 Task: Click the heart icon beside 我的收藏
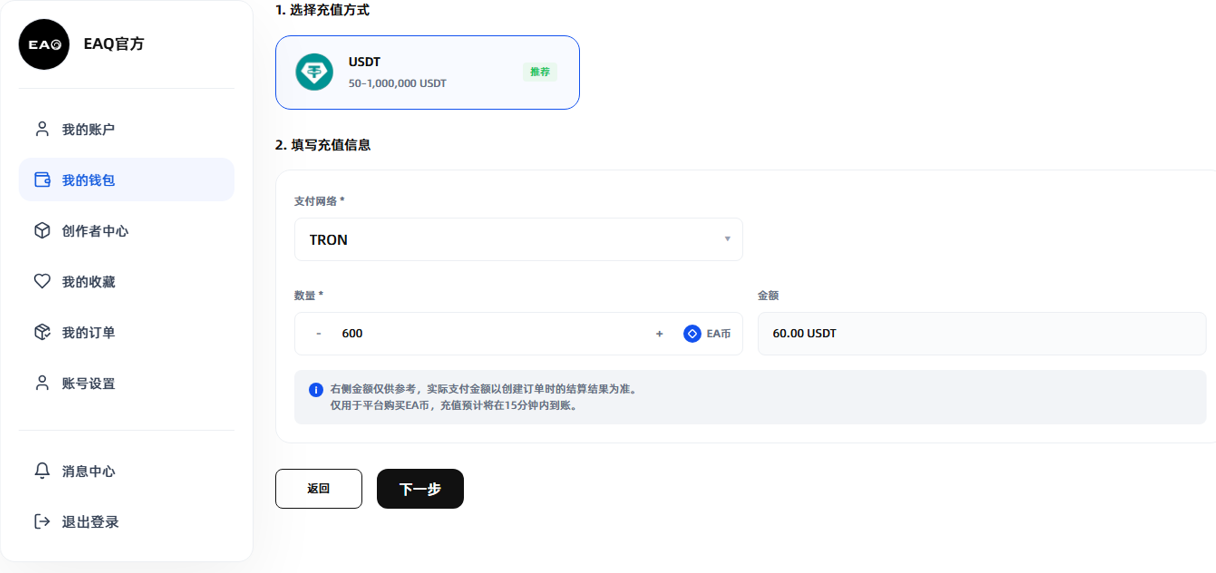pos(42,282)
